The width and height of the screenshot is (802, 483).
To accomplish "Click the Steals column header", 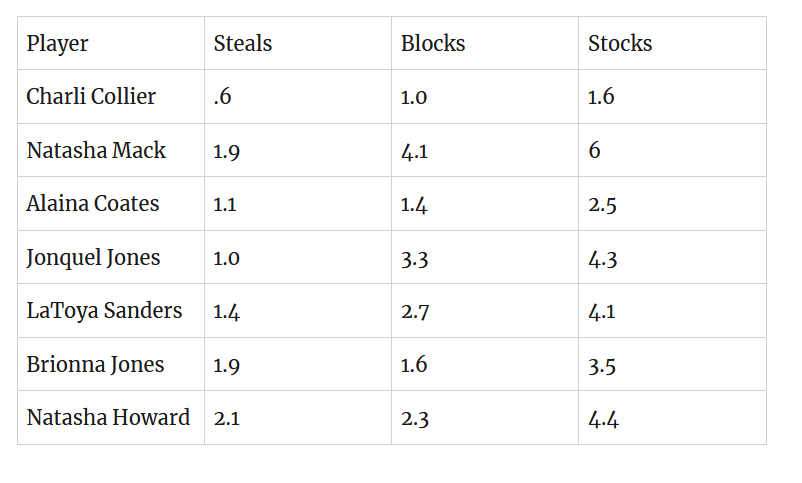I will tap(243, 44).
